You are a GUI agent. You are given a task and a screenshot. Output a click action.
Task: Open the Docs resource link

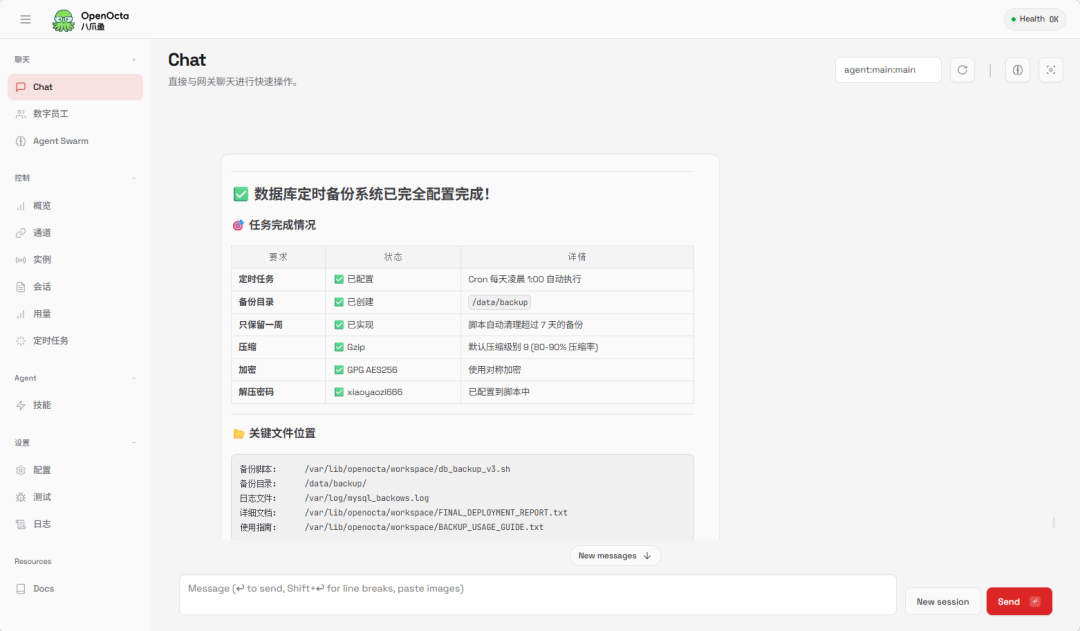[x=43, y=588]
